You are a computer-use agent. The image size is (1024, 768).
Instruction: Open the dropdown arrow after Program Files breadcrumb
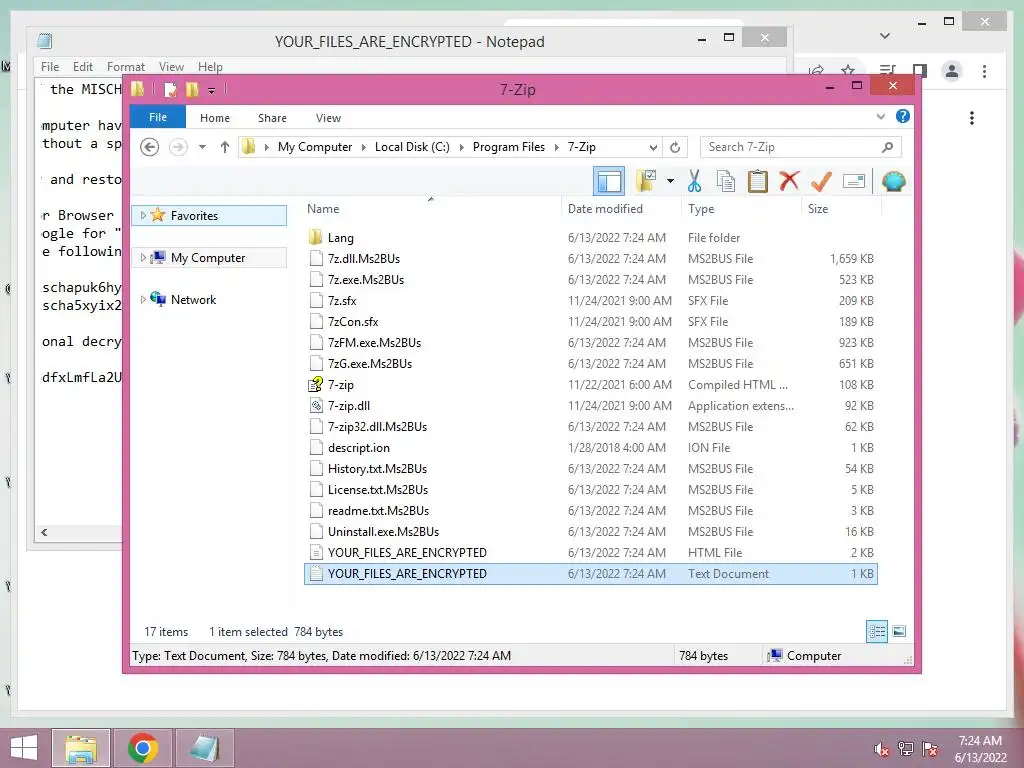click(x=556, y=147)
